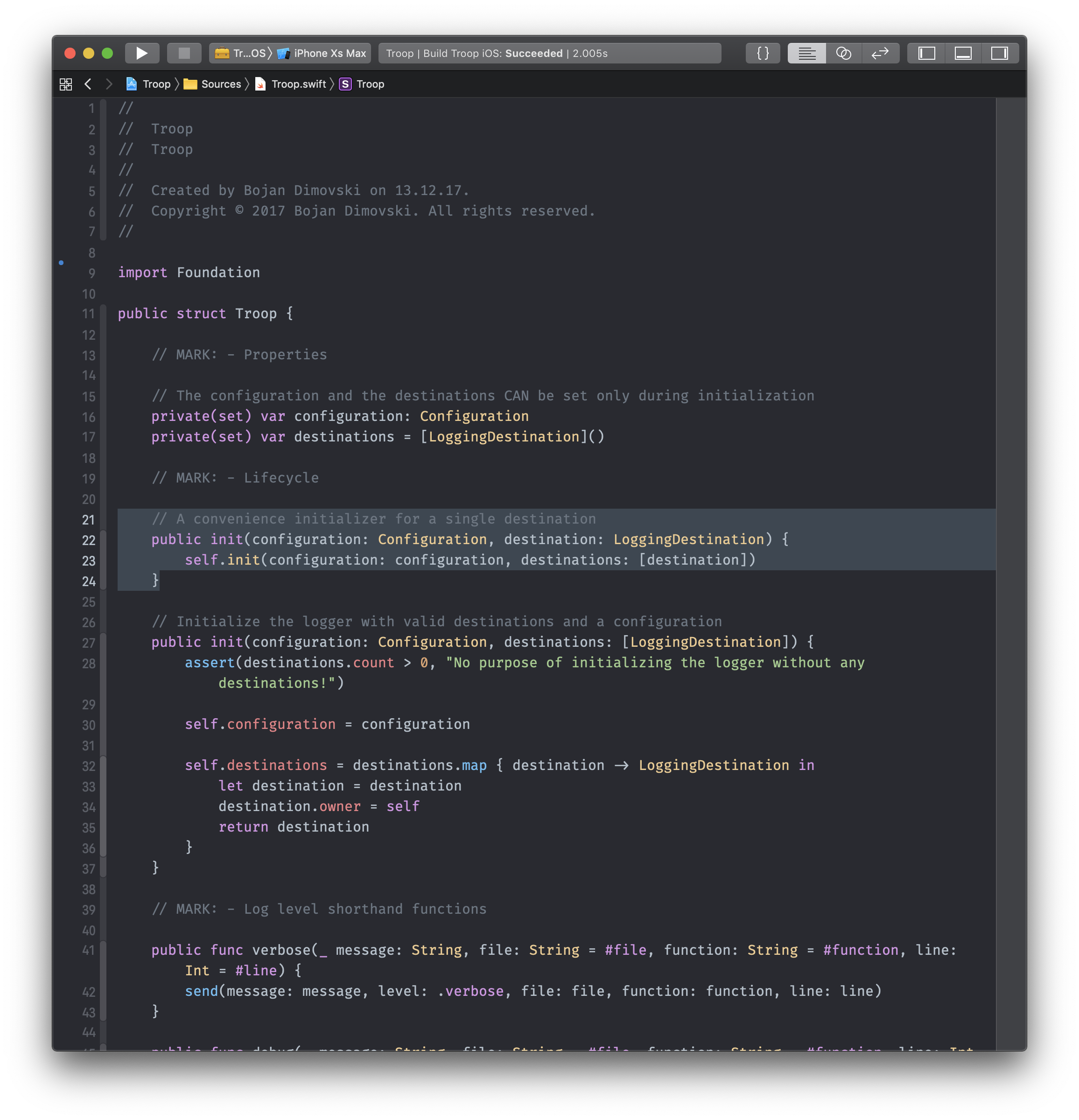Viewport: 1079px width, 1120px height.
Task: Select the Standard editor mode icon
Action: 806,53
